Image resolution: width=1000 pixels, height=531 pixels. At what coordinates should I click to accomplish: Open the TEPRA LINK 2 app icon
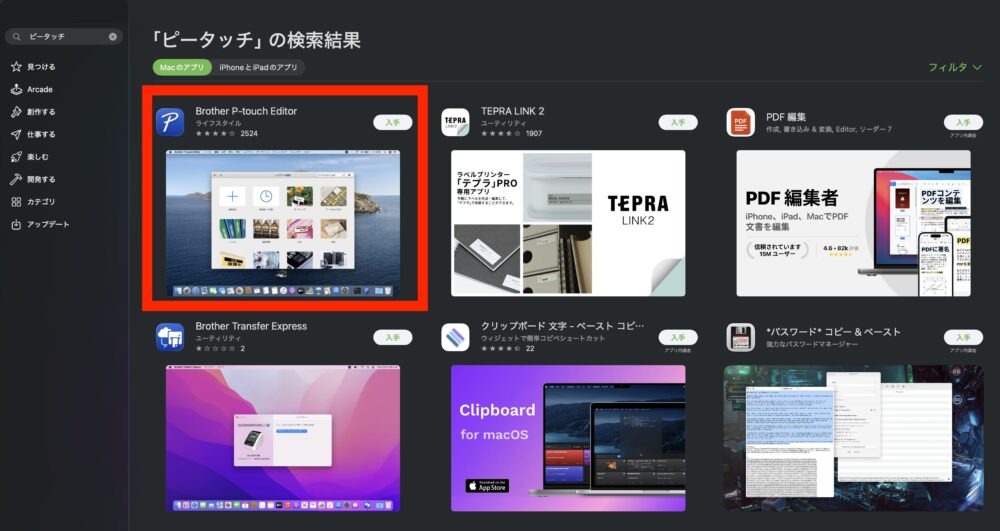point(455,122)
